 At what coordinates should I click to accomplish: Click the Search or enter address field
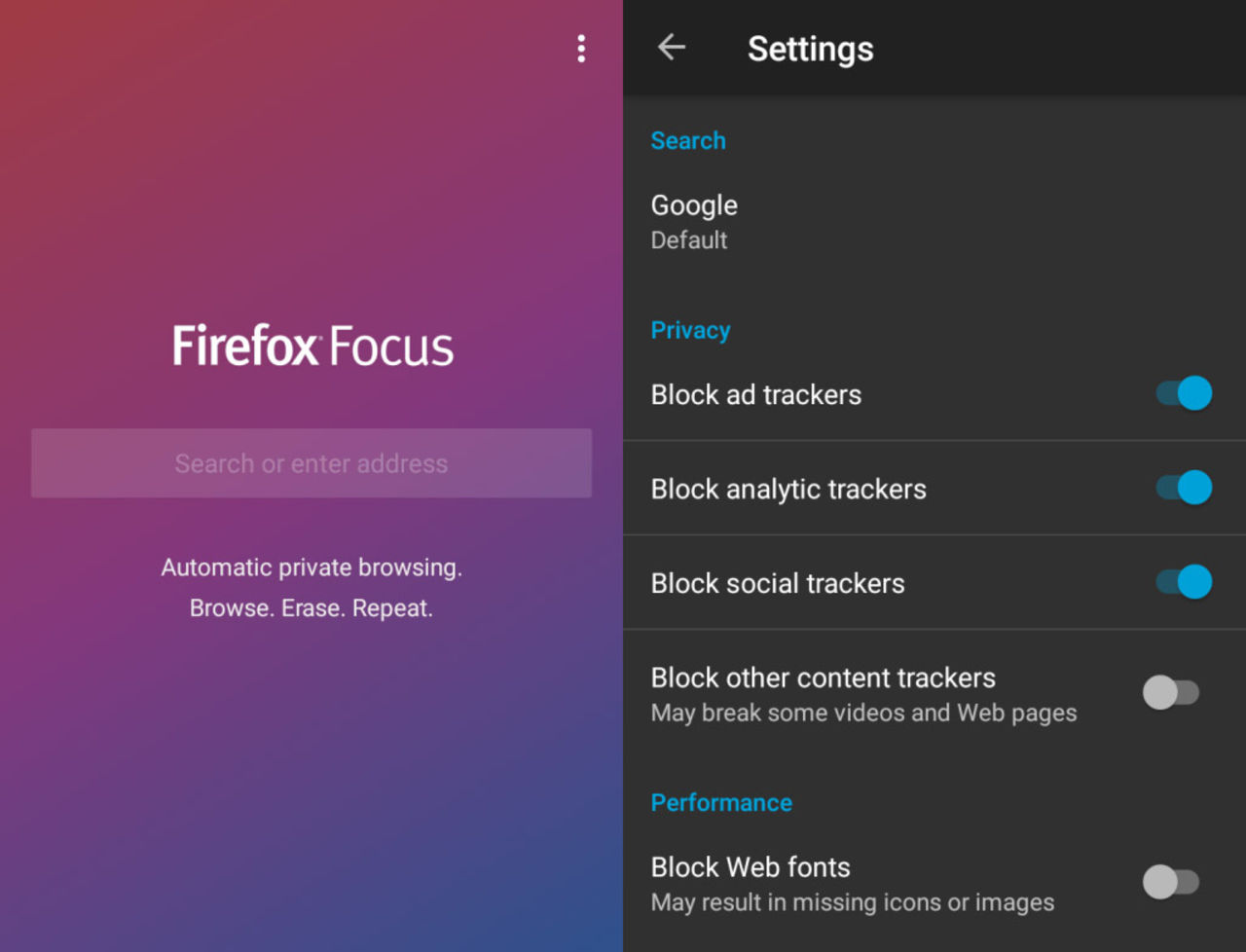[311, 463]
